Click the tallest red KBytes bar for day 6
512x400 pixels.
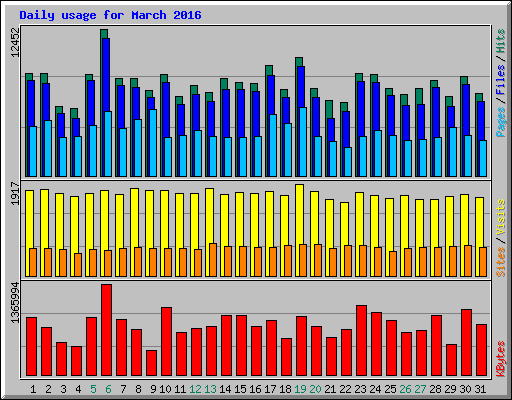point(106,330)
